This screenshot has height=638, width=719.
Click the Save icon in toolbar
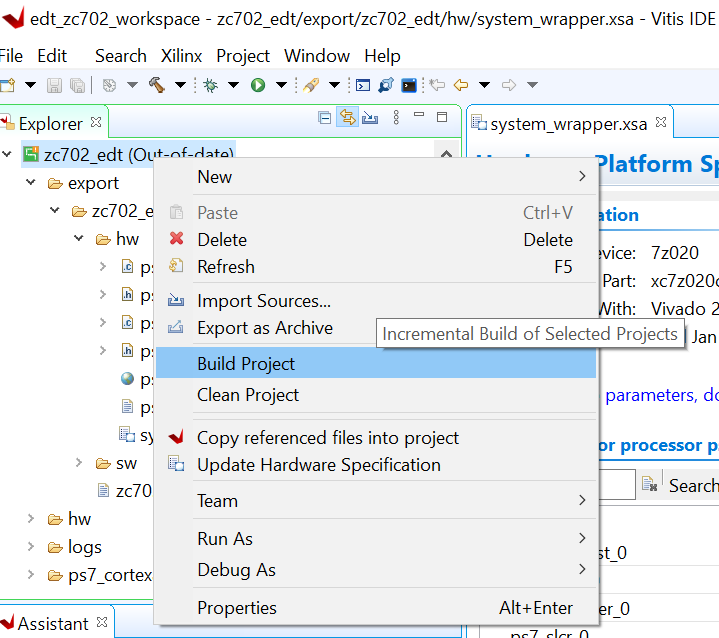[x=54, y=85]
